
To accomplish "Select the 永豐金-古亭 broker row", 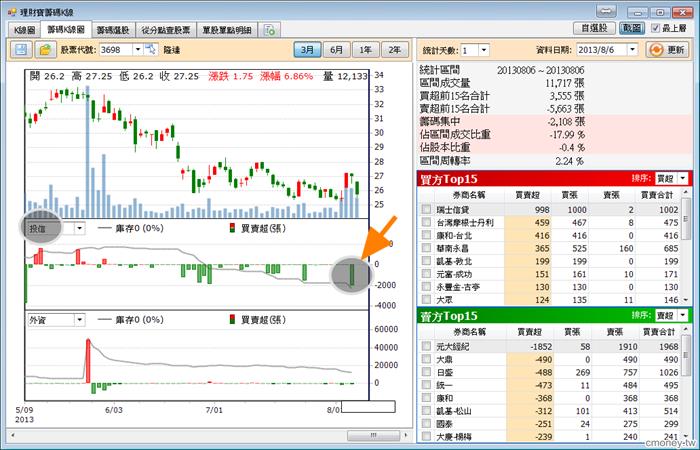I will pyautogui.click(x=549, y=287).
